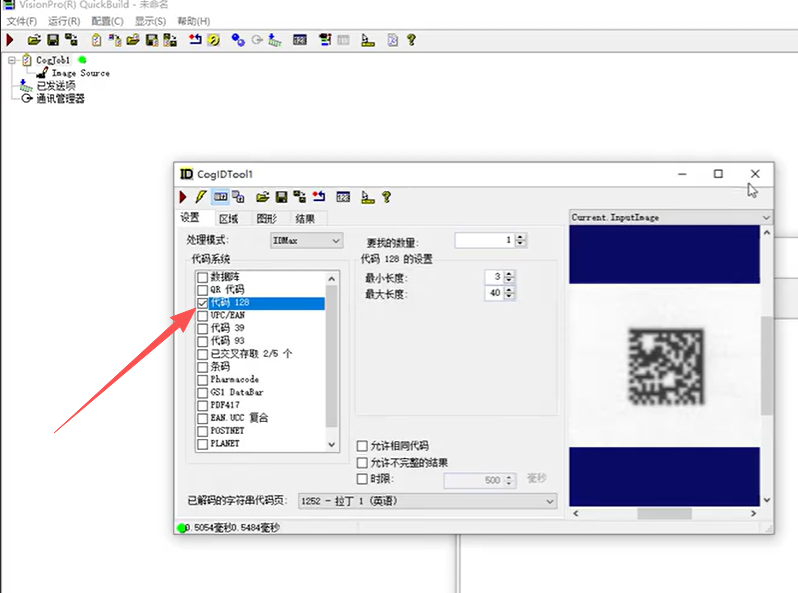Click save-as icon in CogIDTool1 toolbar
The height and width of the screenshot is (593, 798).
299,197
